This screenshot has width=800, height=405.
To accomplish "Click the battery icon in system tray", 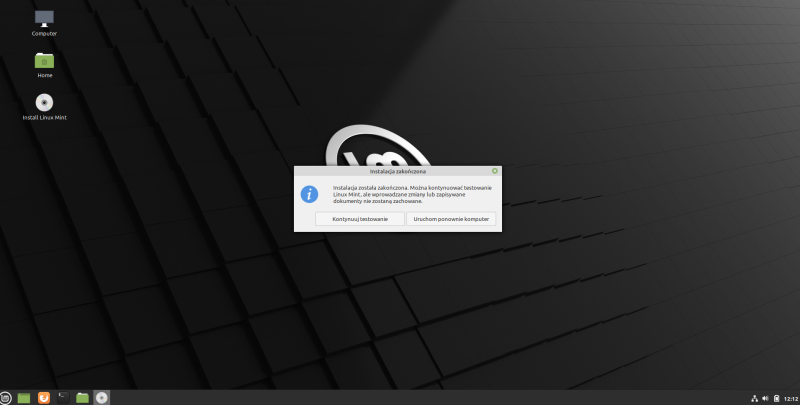I will (777, 398).
